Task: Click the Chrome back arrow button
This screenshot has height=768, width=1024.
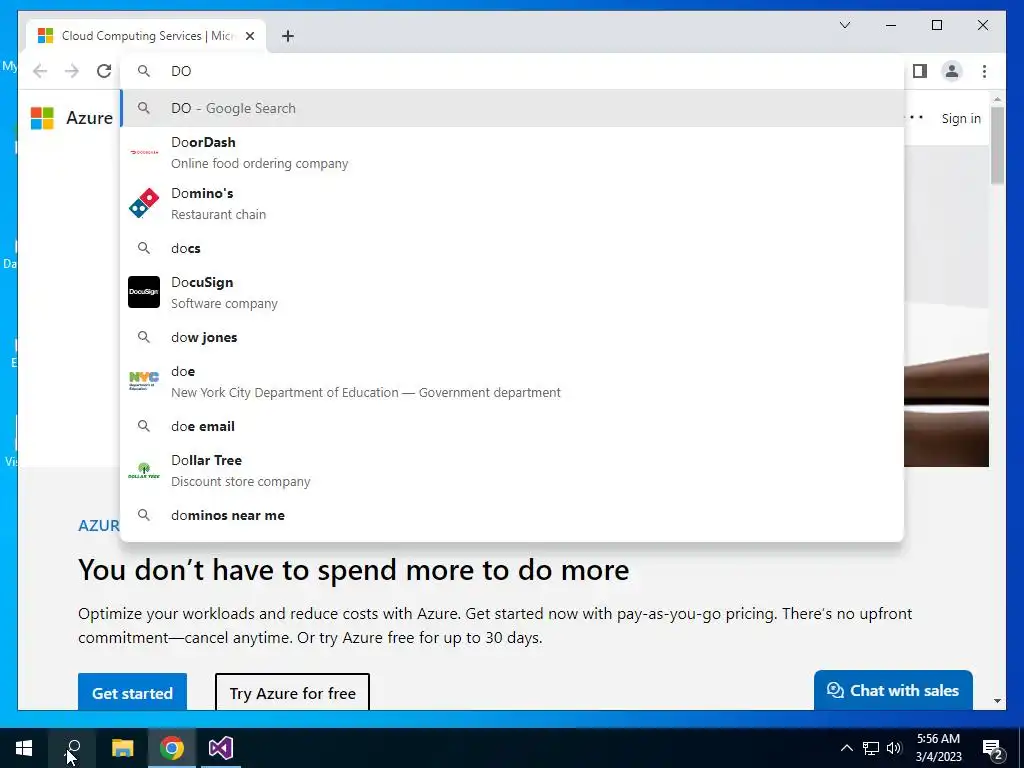Action: tap(40, 71)
